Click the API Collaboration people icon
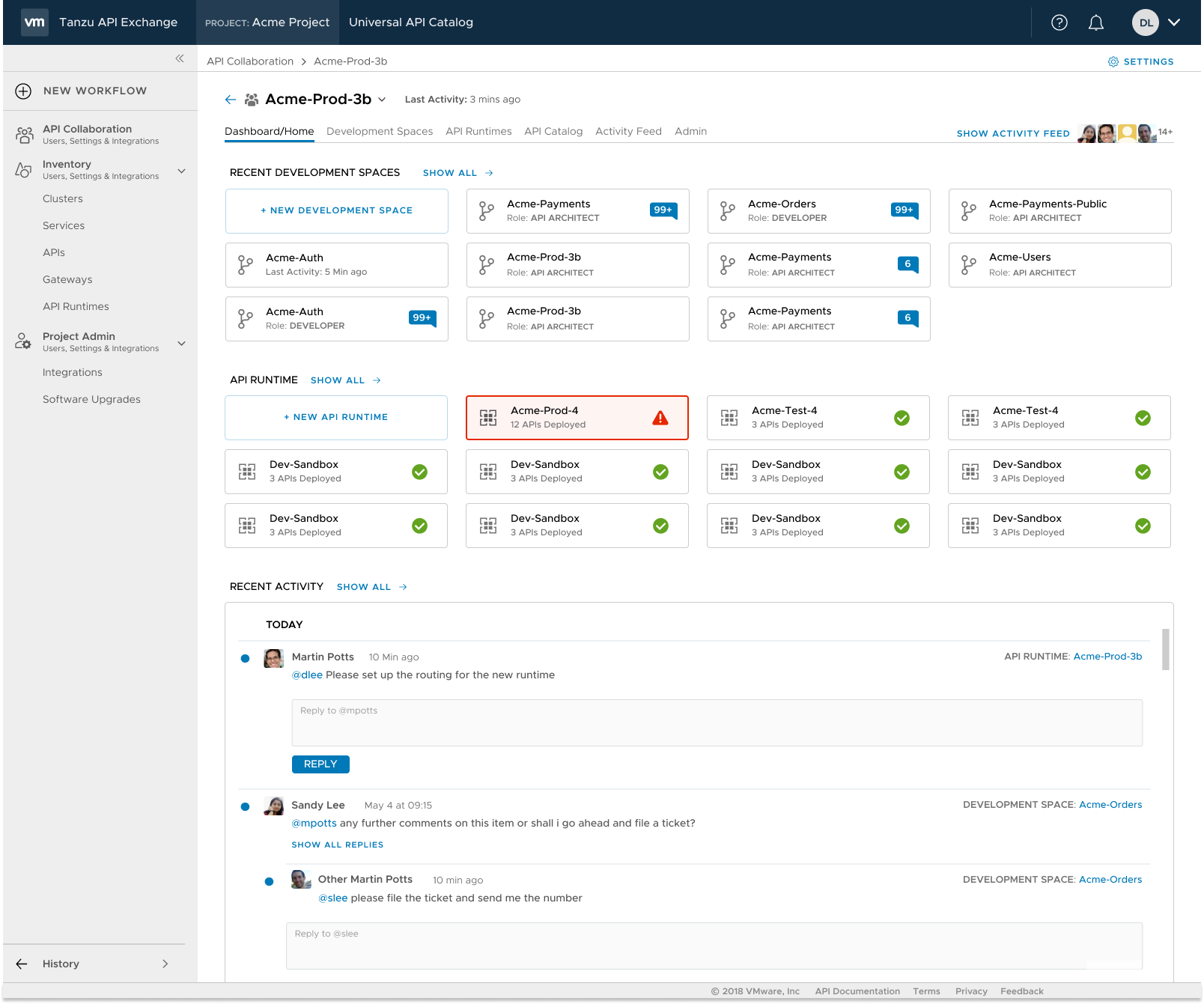 (24, 135)
